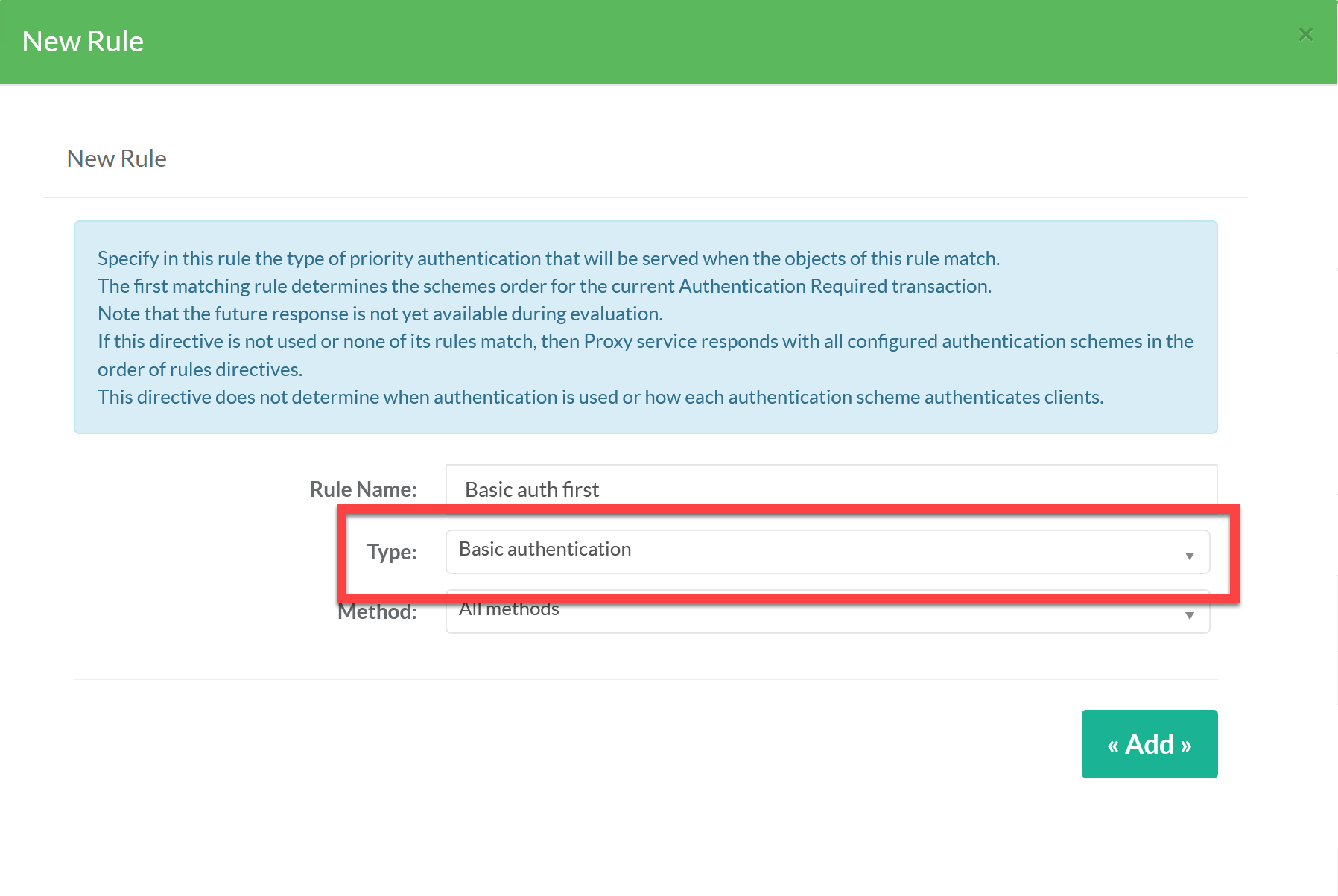
Task: Click an empty area of the green header bar
Action: [x=670, y=42]
